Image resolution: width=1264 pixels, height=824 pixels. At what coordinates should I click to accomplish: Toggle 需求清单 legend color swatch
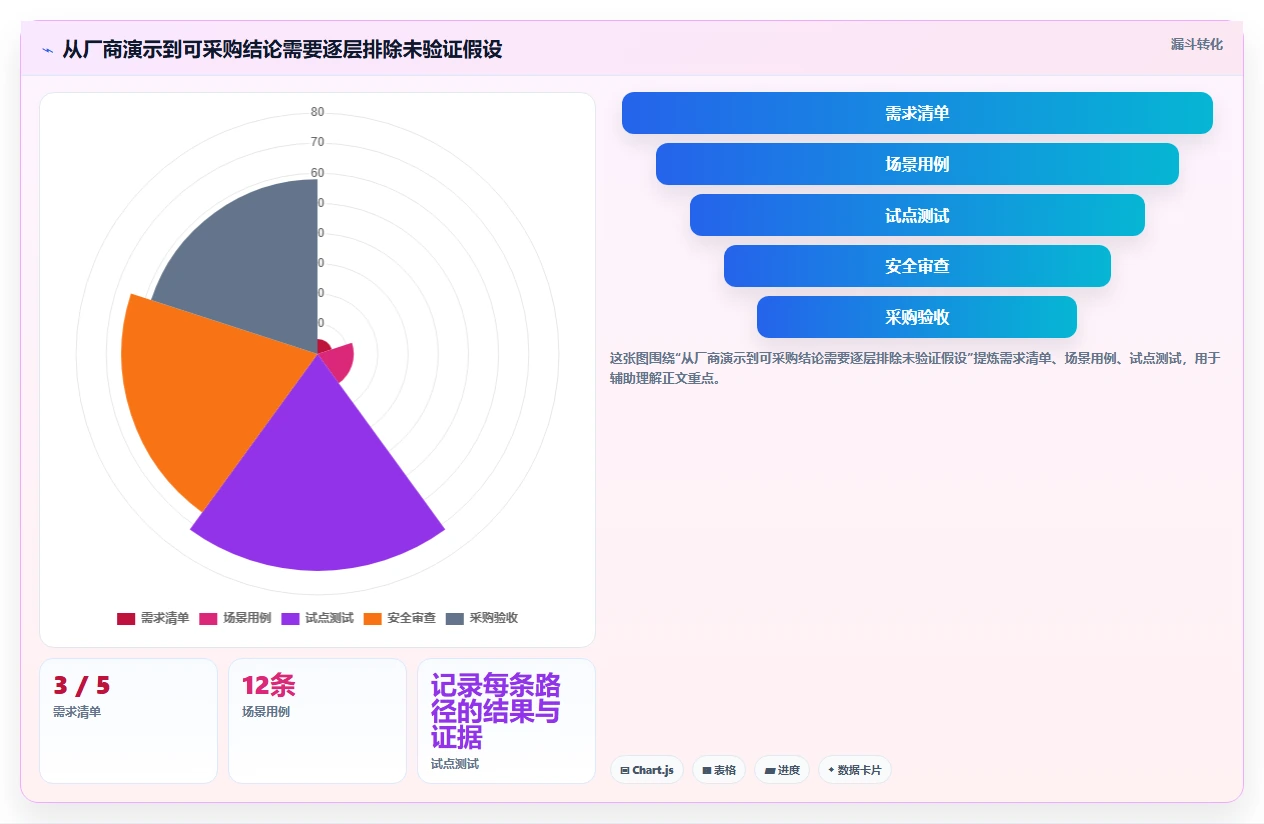(126, 619)
